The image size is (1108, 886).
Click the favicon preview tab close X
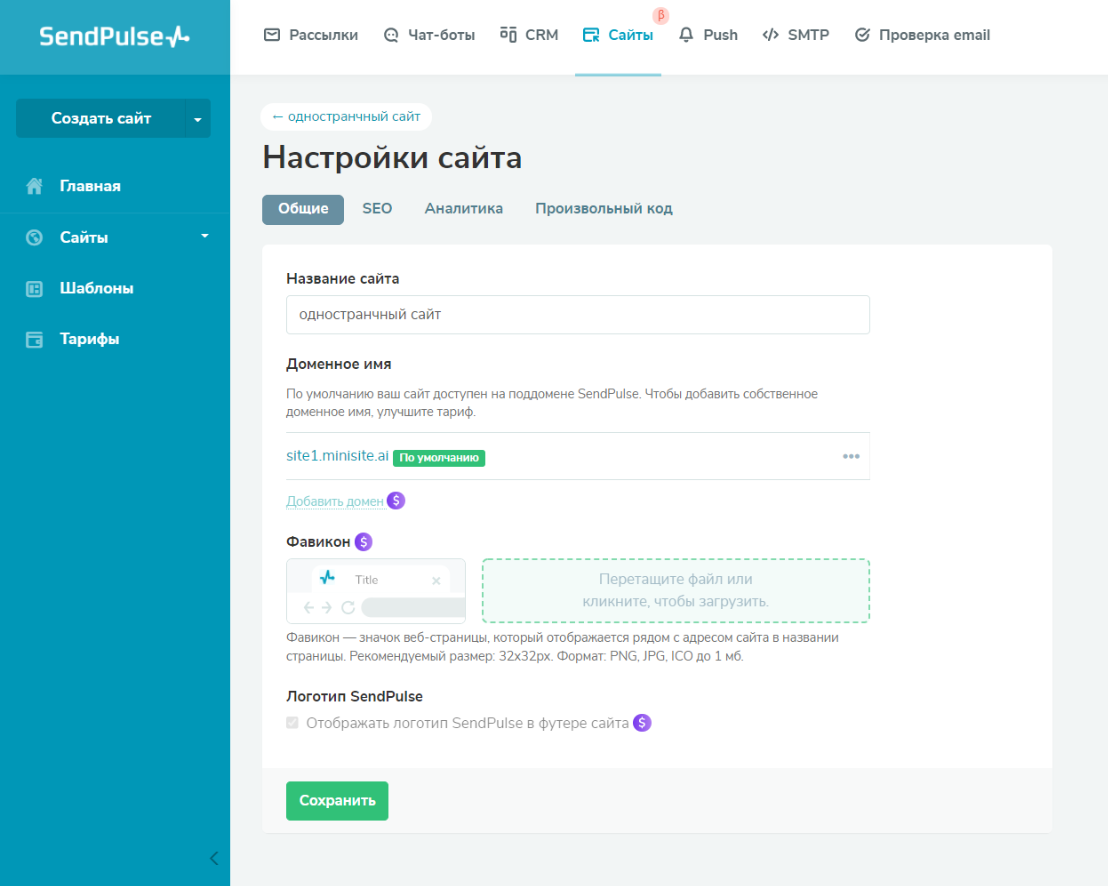point(436,581)
